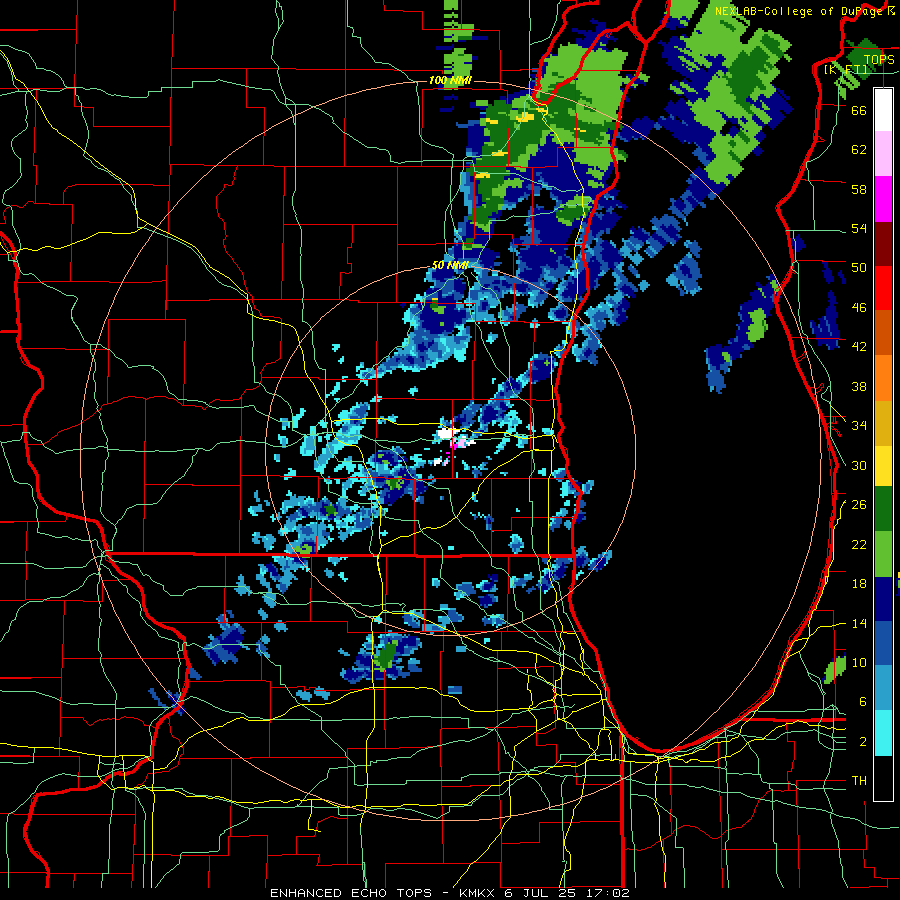Choose the dark orange legend swatch
Viewport: 900px width, 900px height.
coord(883,332)
